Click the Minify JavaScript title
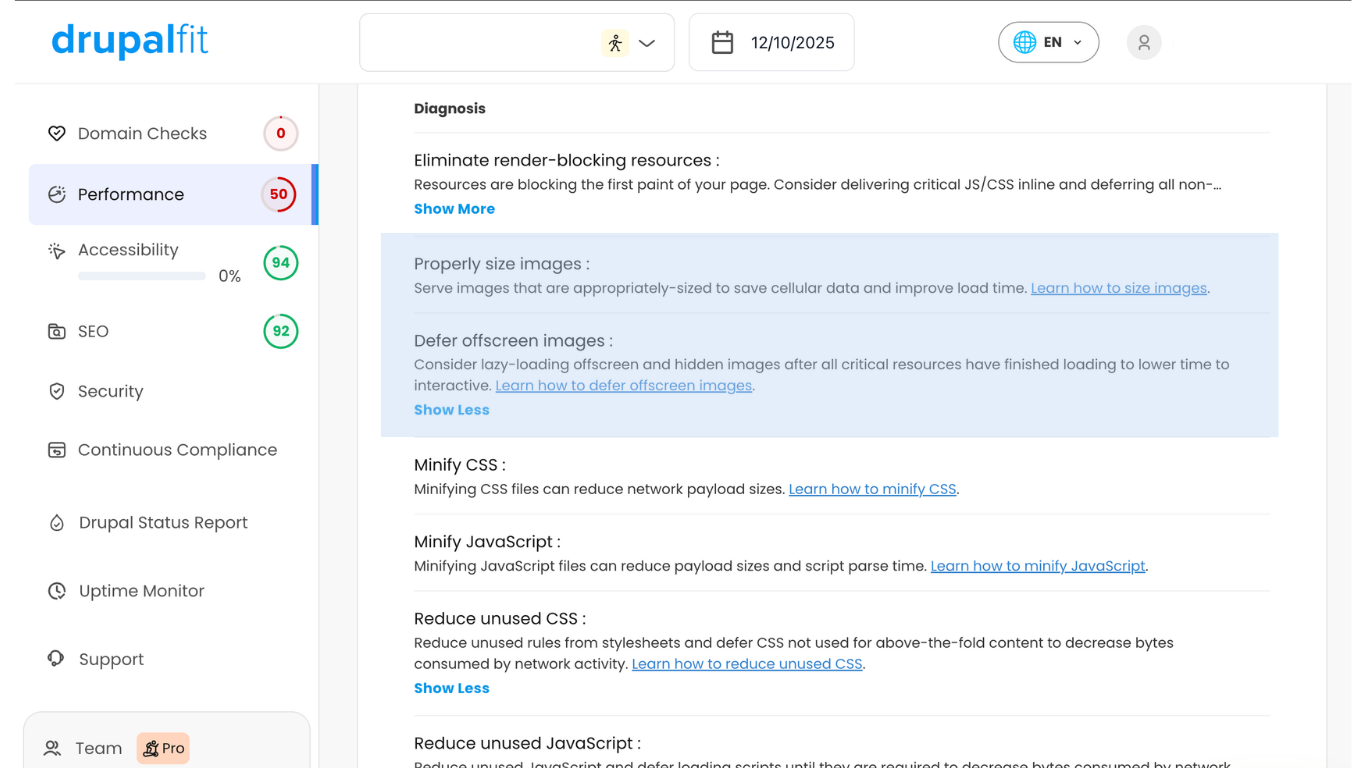 487,542
